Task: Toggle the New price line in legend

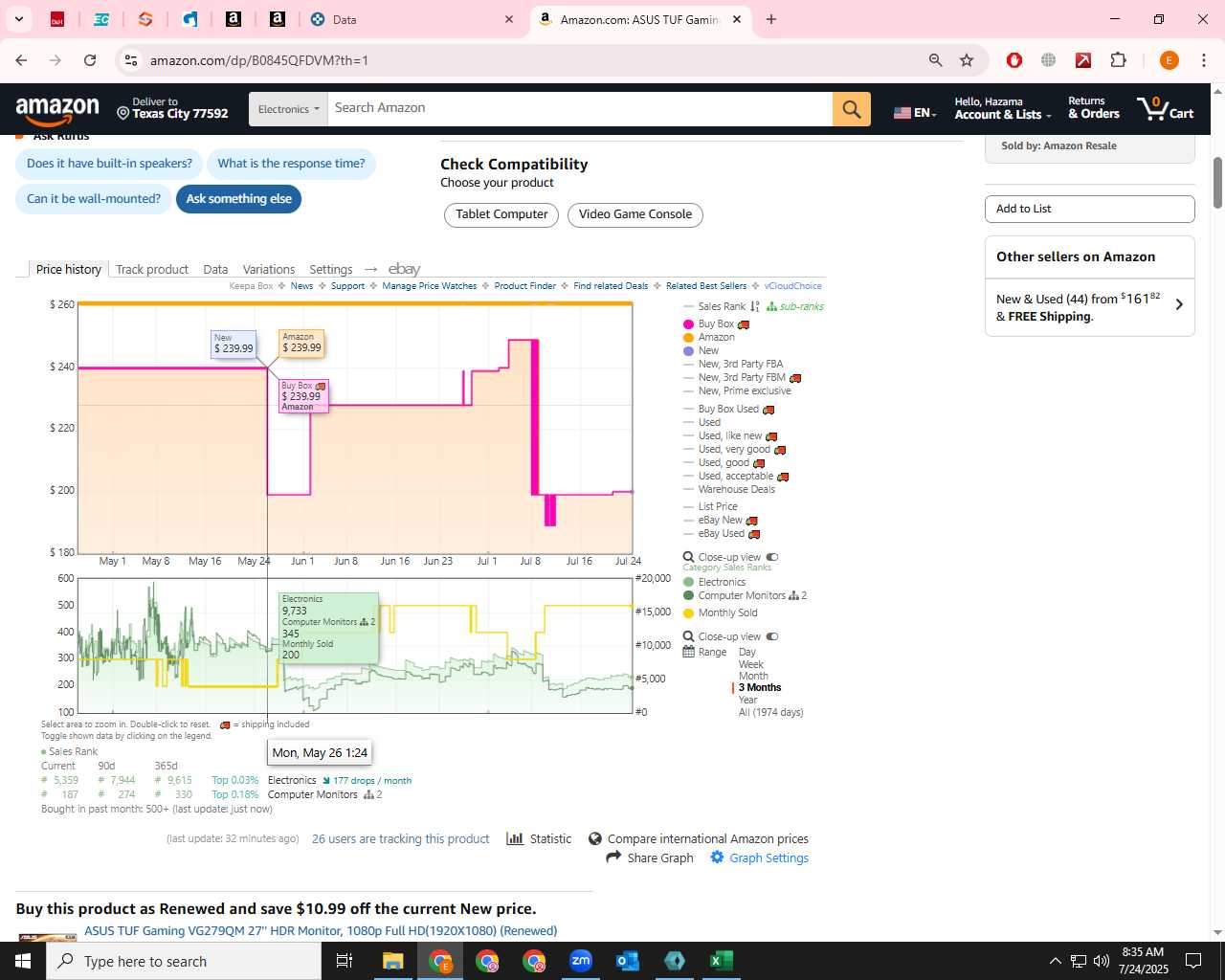Action: coord(702,350)
